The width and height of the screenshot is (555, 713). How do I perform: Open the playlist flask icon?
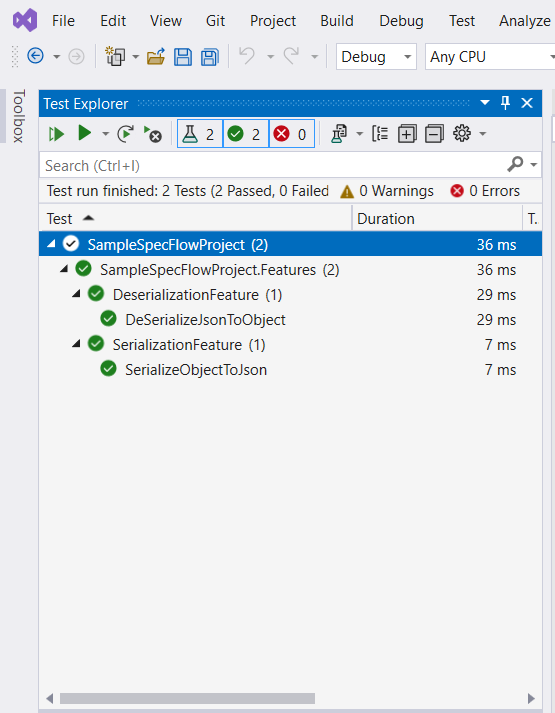point(339,134)
